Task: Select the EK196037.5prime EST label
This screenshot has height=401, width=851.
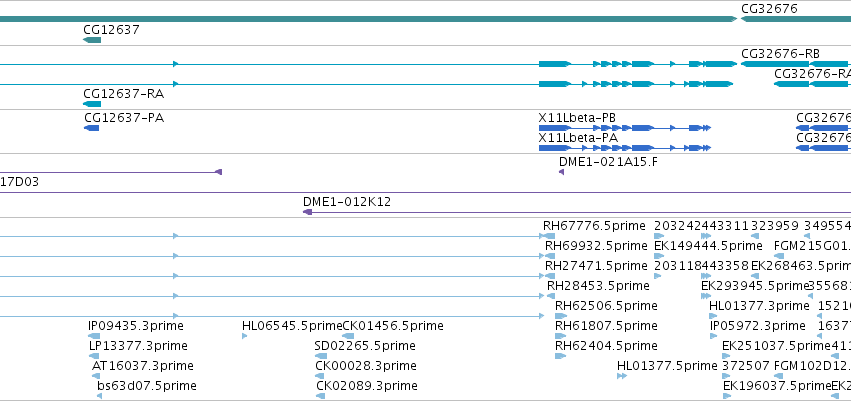Action: (x=777, y=386)
